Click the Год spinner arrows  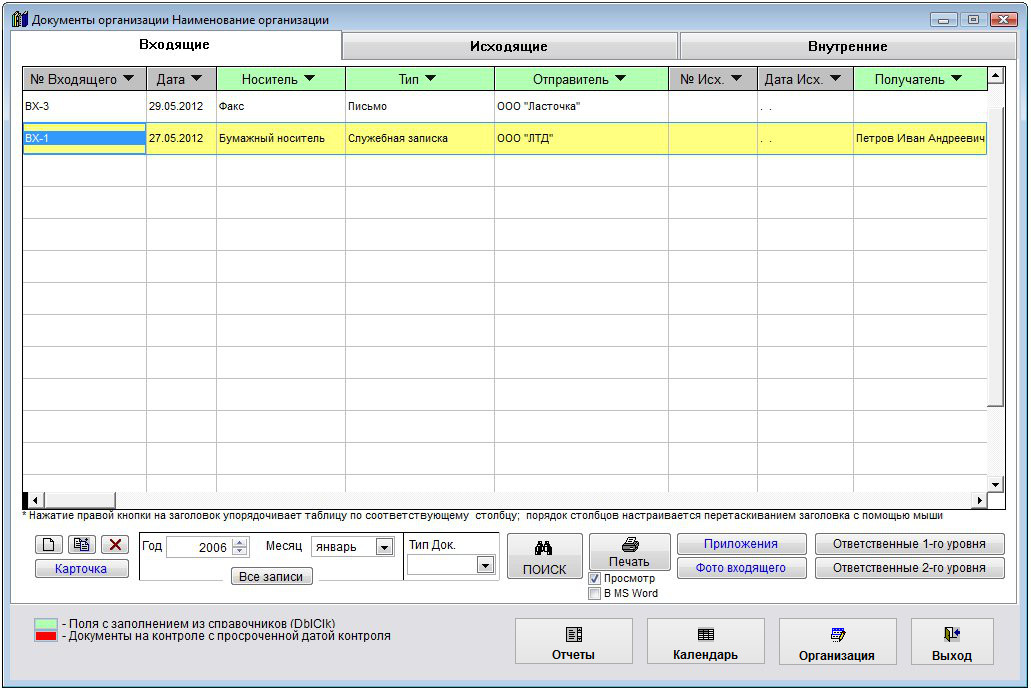(x=240, y=547)
